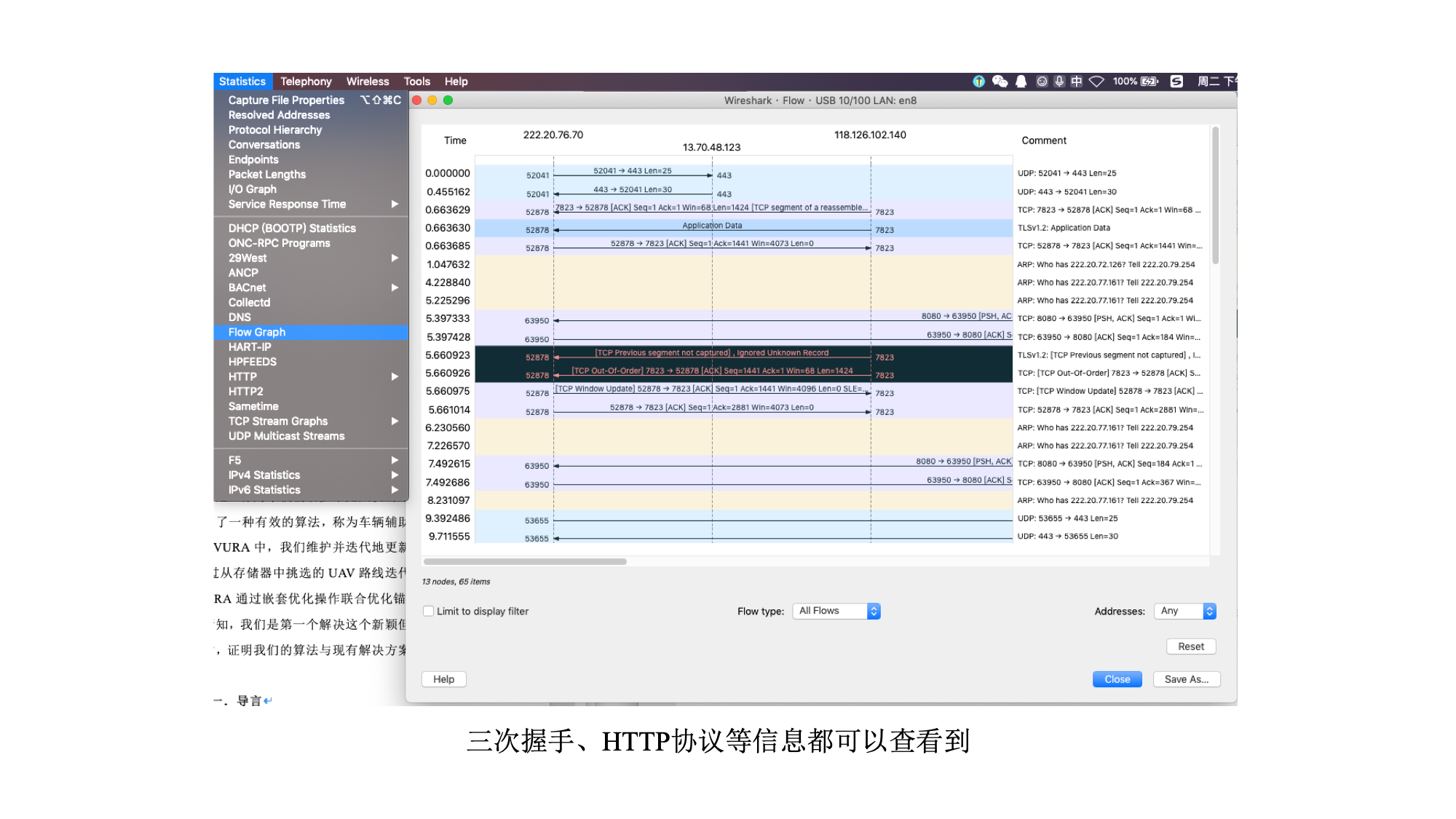This screenshot has height=819, width=1456.
Task: Close the Flow window with red button
Action: (417, 100)
